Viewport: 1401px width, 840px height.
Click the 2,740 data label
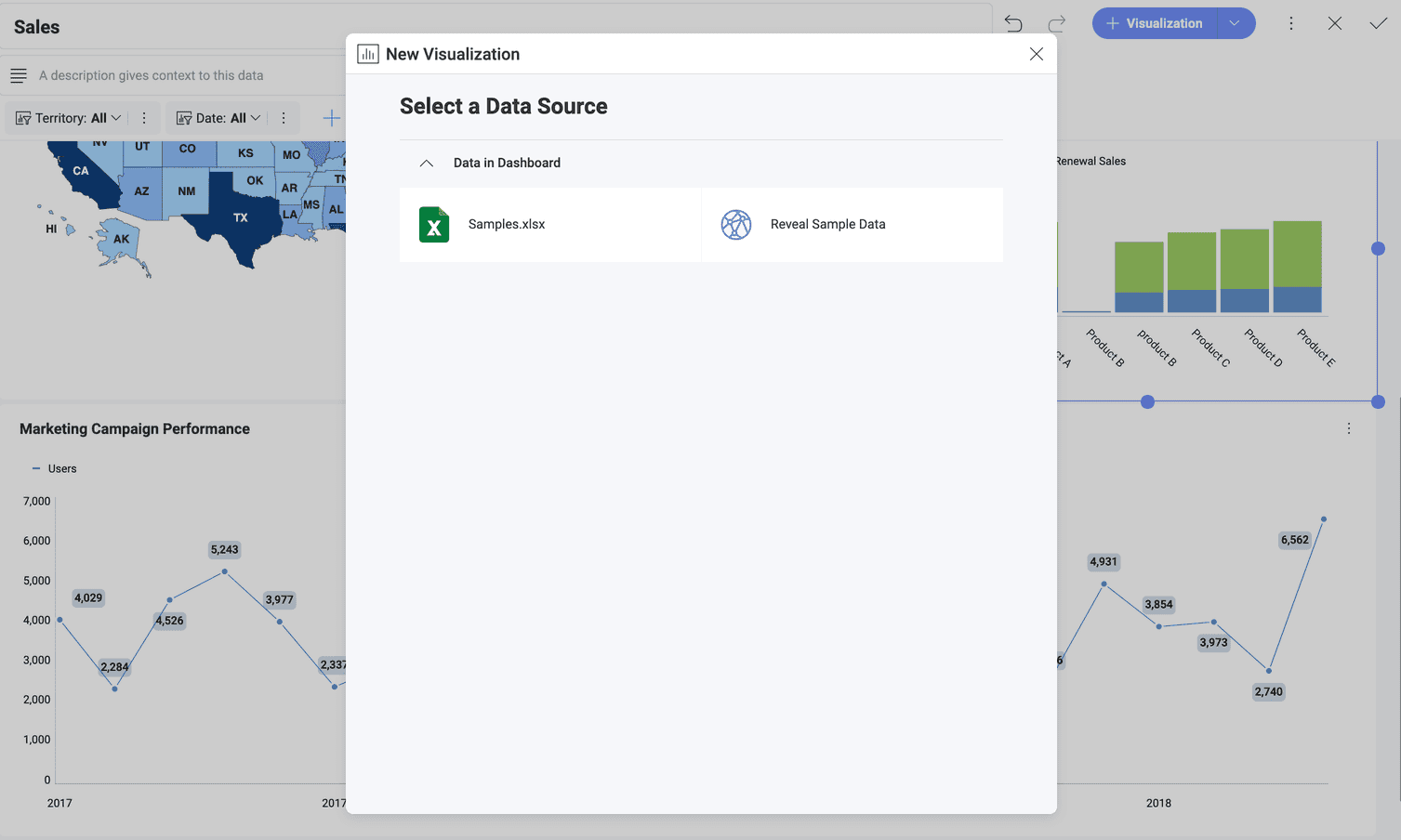point(1269,691)
